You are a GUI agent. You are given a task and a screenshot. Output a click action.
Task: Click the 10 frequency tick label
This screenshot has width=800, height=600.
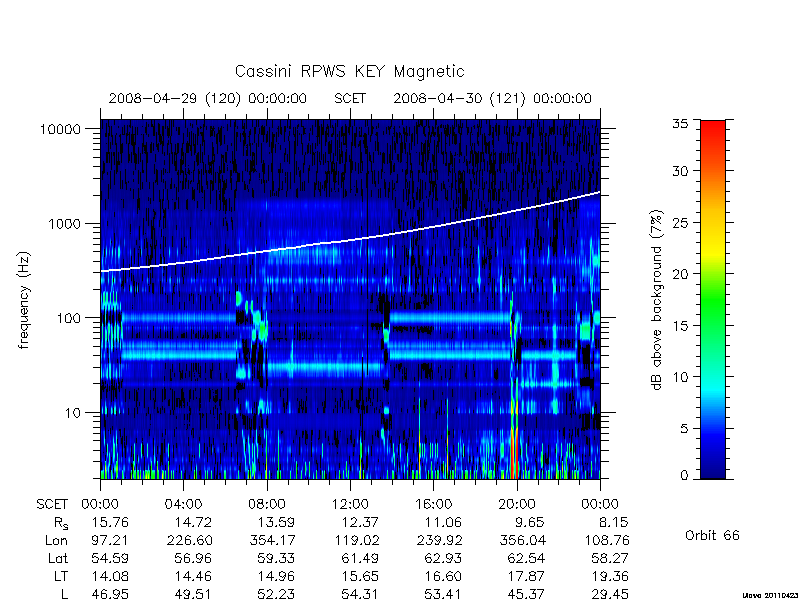click(73, 412)
